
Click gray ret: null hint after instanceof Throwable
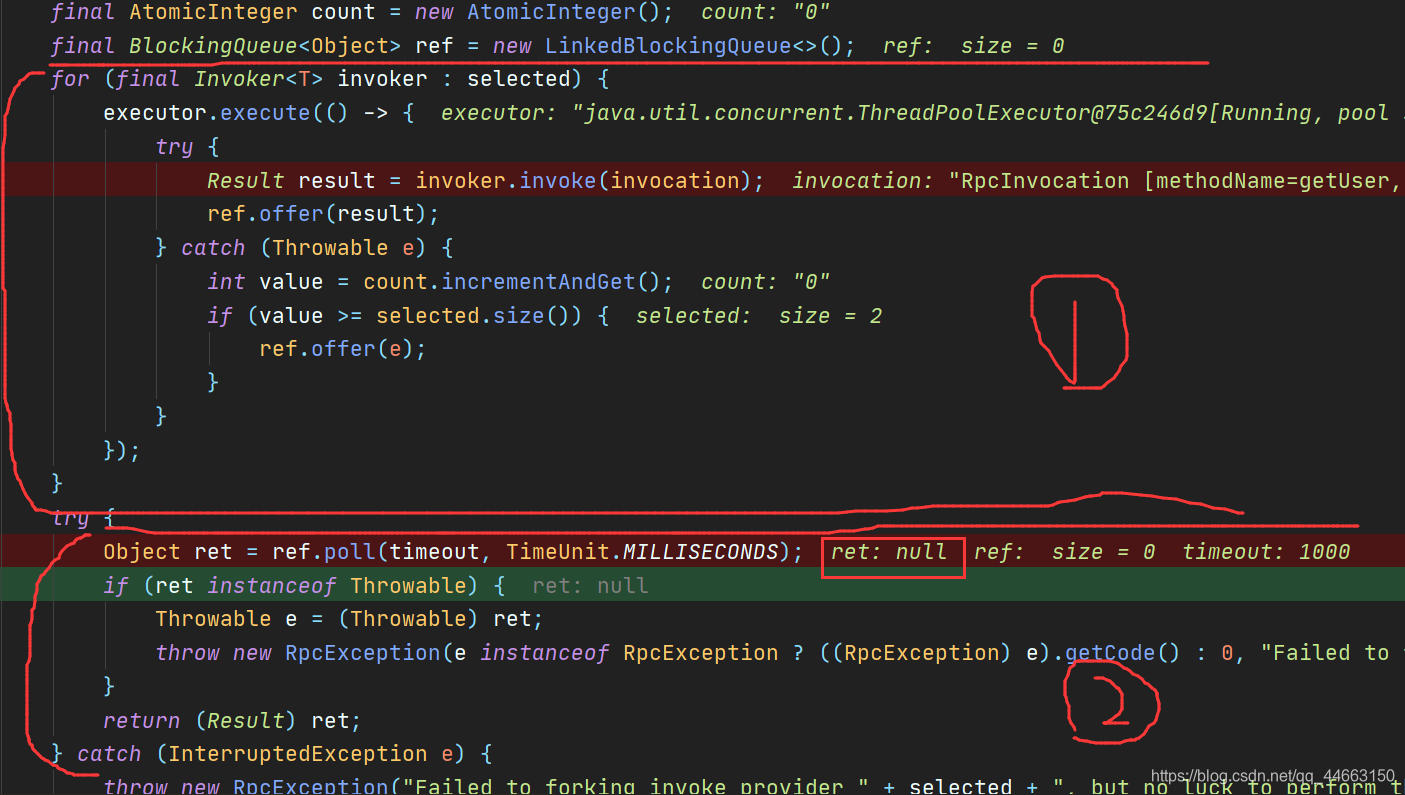pyautogui.click(x=590, y=586)
